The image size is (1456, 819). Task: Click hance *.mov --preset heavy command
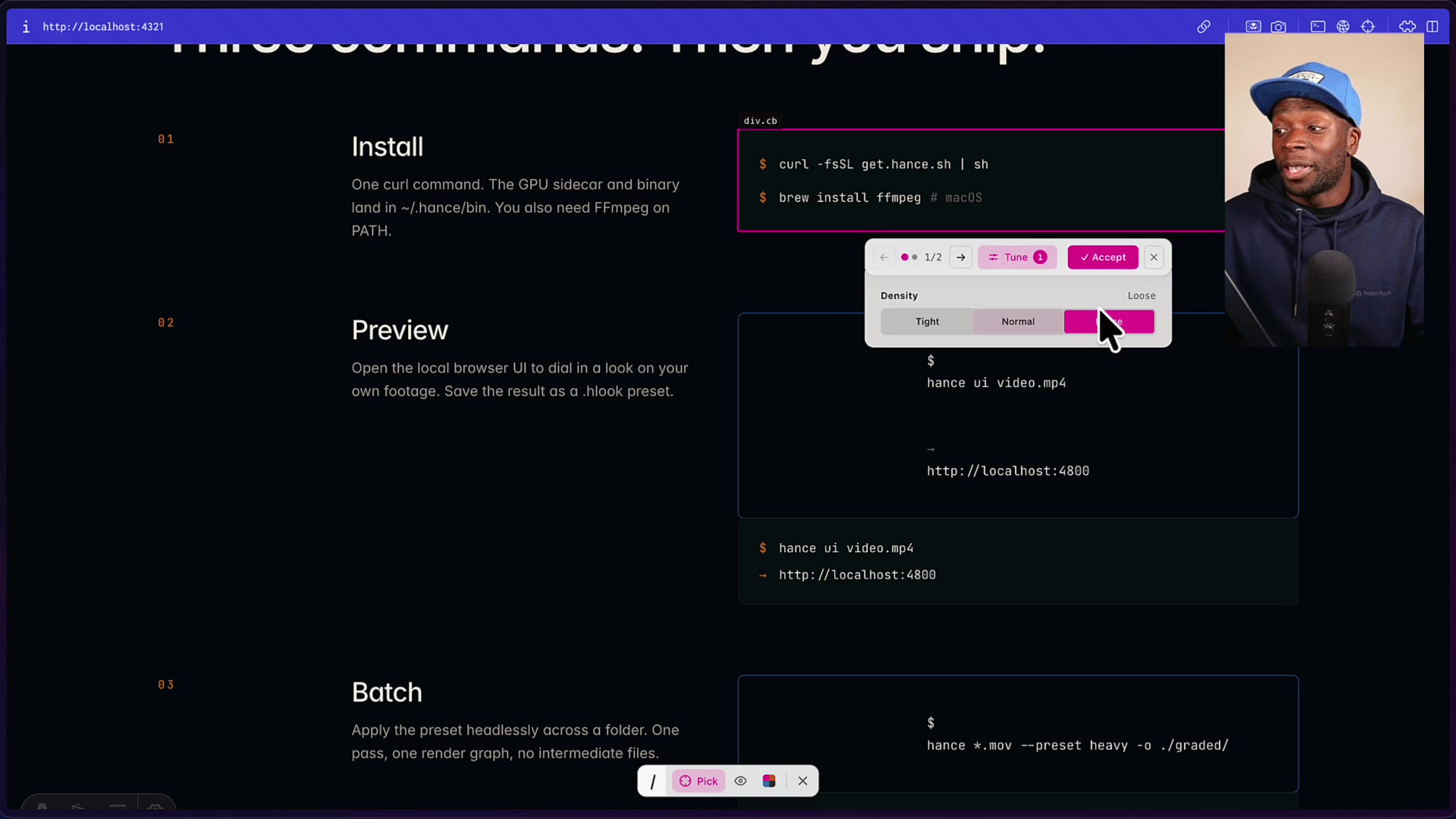pyautogui.click(x=1078, y=745)
